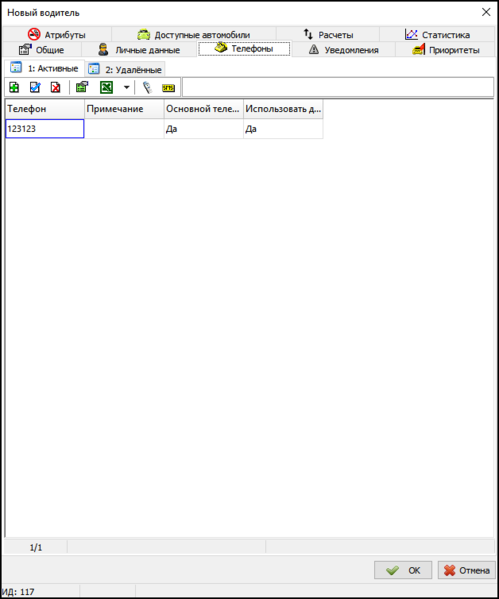499x599 pixels.
Task: Open the Статистика tab
Action: pyautogui.click(x=437, y=35)
